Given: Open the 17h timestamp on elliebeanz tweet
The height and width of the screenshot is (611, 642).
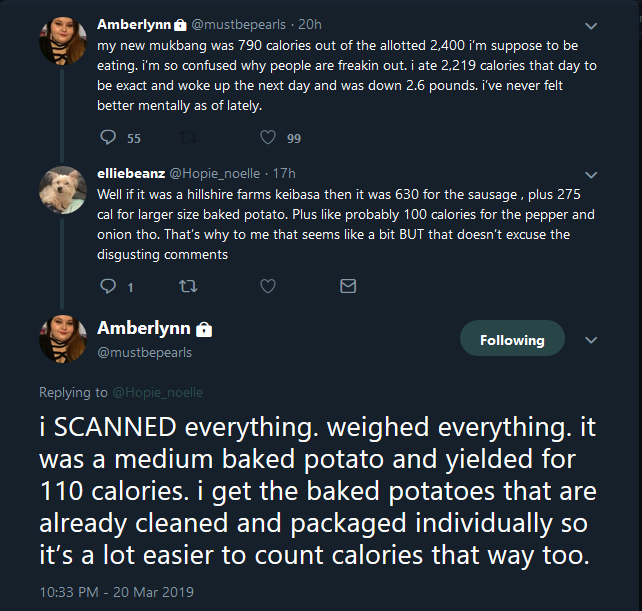Looking at the screenshot, I should [x=284, y=174].
